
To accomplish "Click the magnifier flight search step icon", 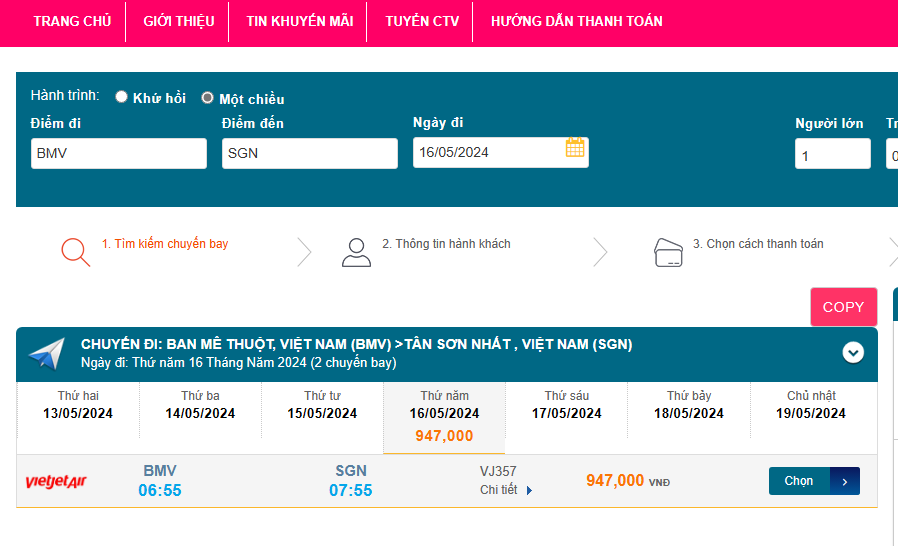I will coord(76,251).
